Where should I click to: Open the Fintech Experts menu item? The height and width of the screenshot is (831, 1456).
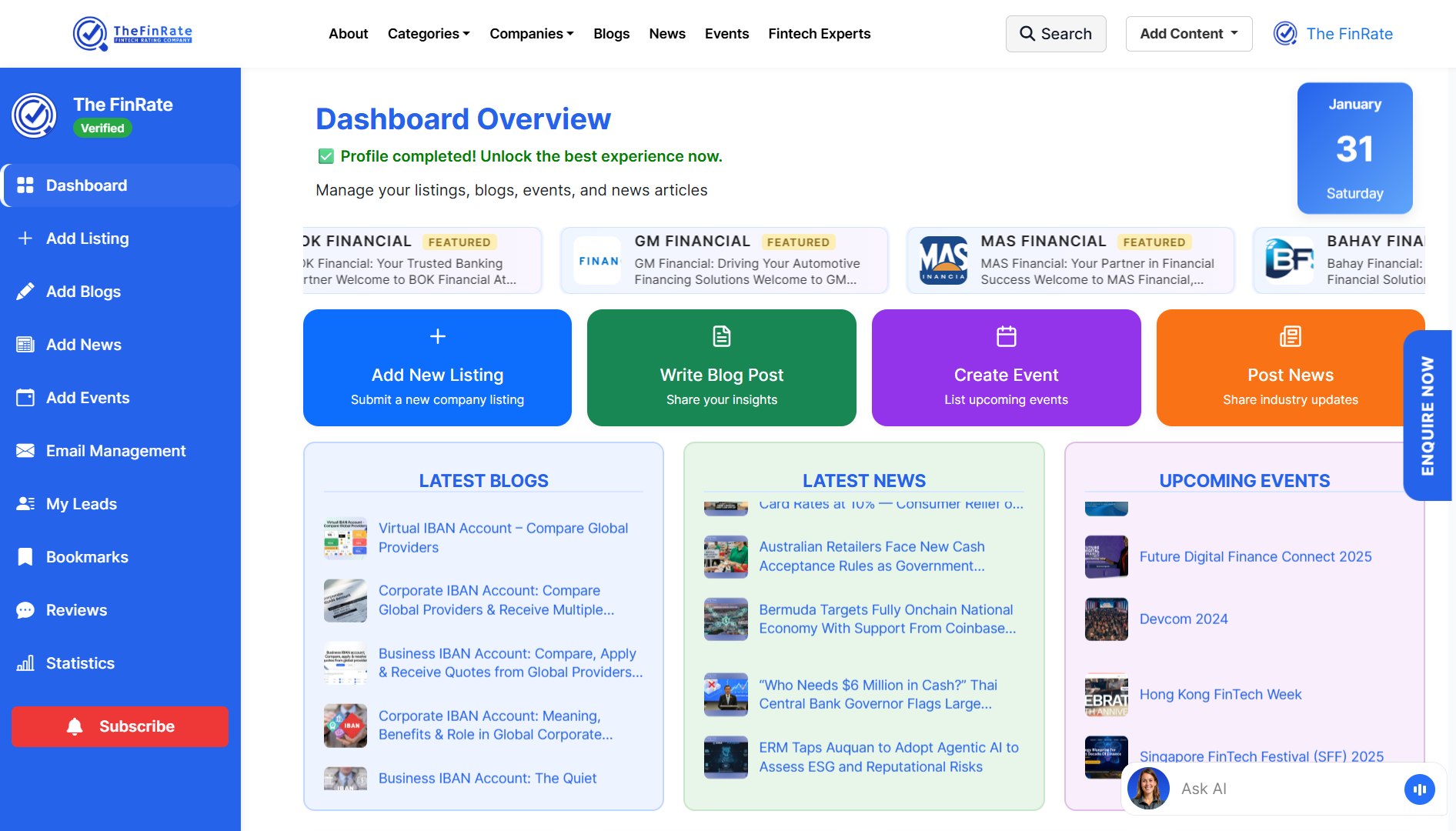pos(819,34)
